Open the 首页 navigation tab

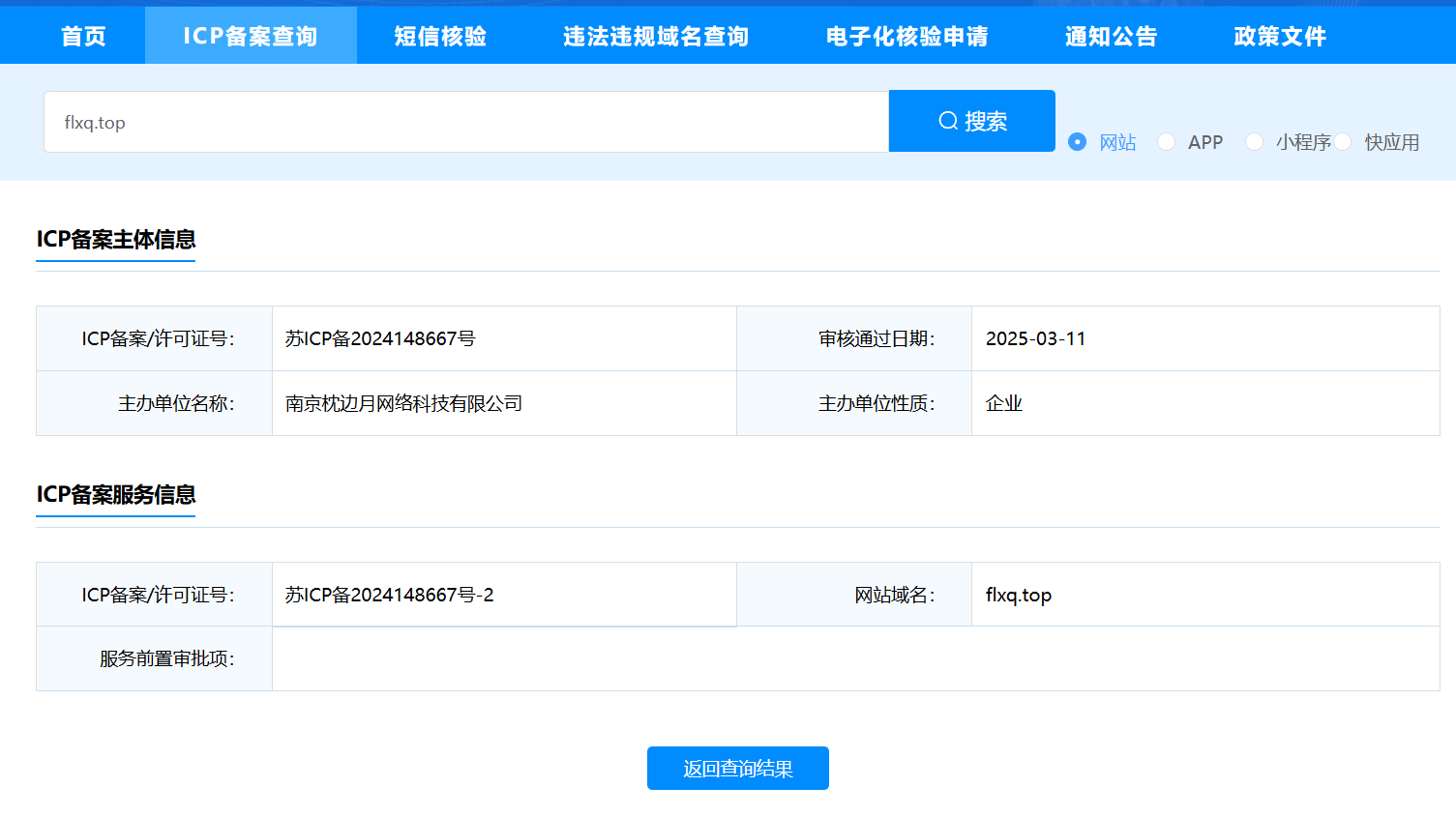(x=83, y=37)
